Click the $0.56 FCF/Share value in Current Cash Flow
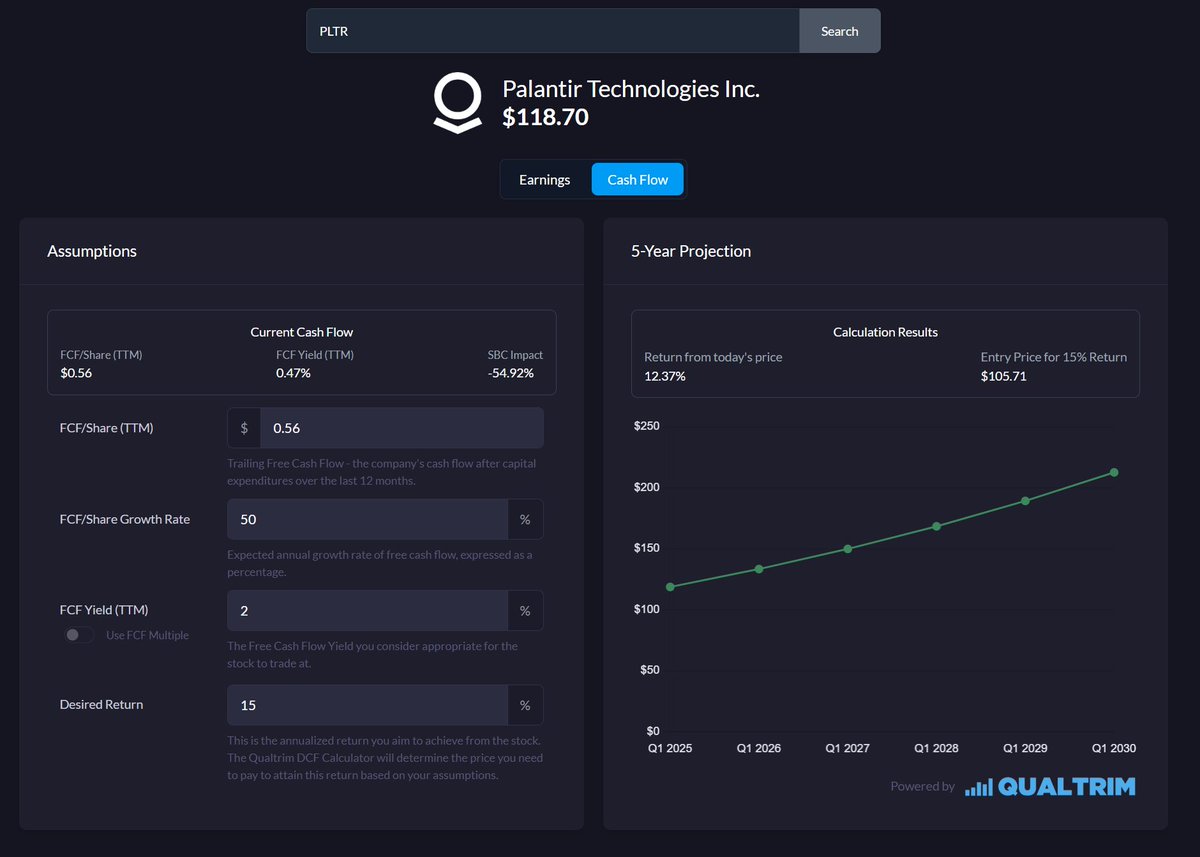Viewport: 1200px width, 857px height. click(x=76, y=374)
